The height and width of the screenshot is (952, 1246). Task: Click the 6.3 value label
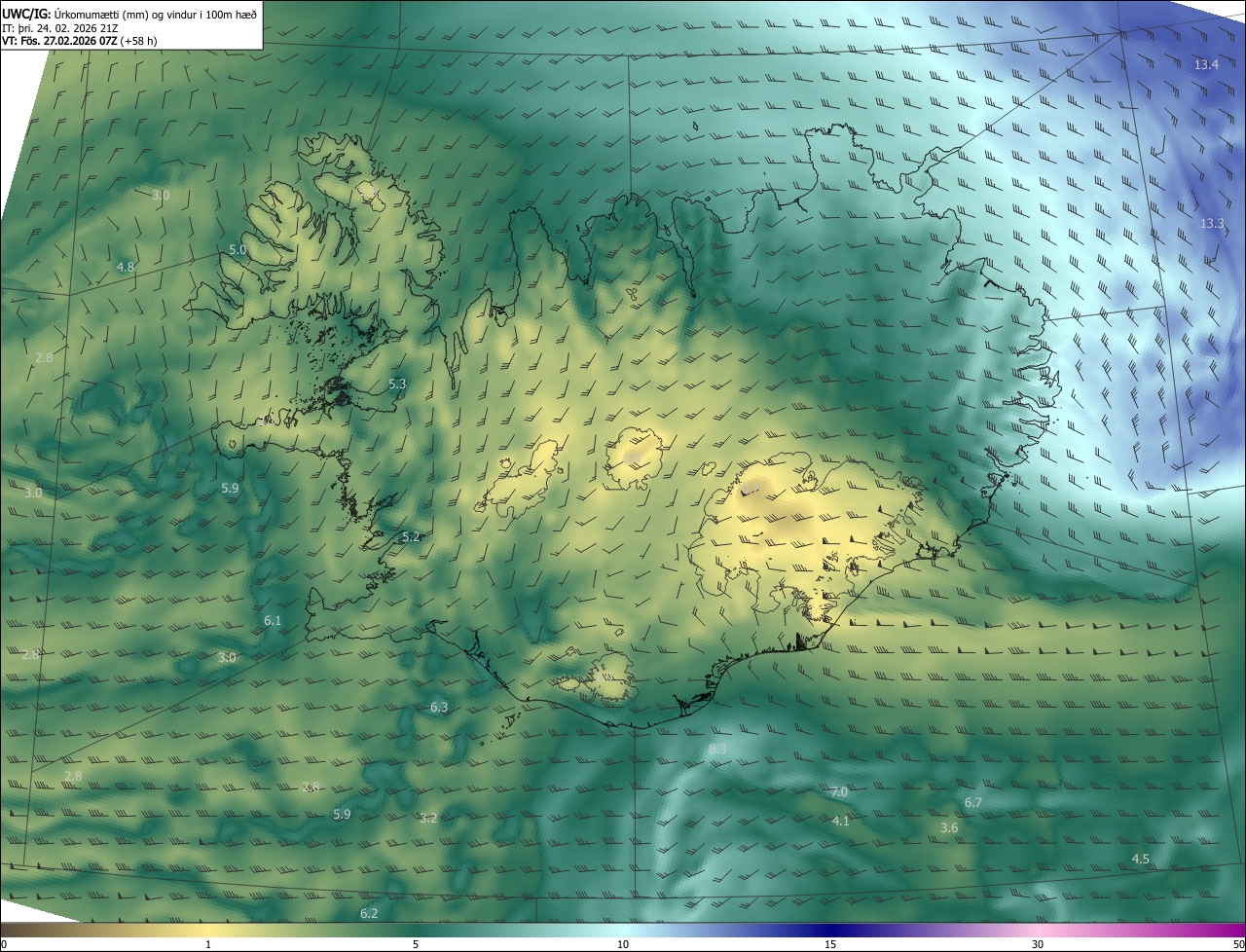click(439, 707)
